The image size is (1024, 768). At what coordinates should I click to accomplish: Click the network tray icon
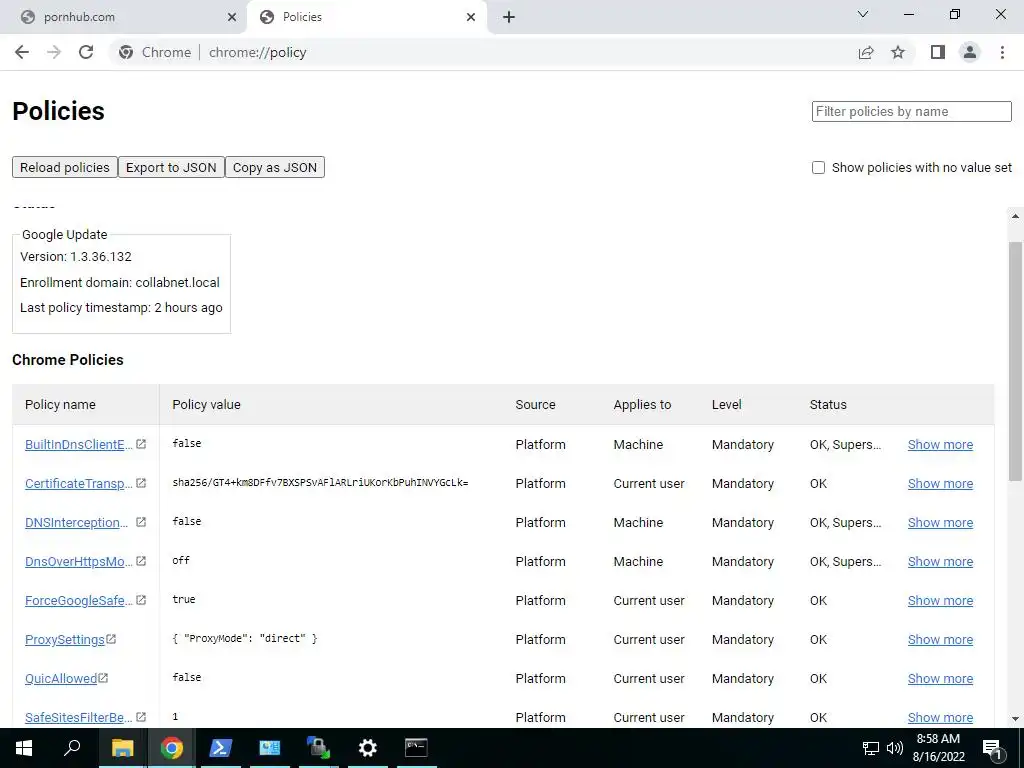point(871,748)
